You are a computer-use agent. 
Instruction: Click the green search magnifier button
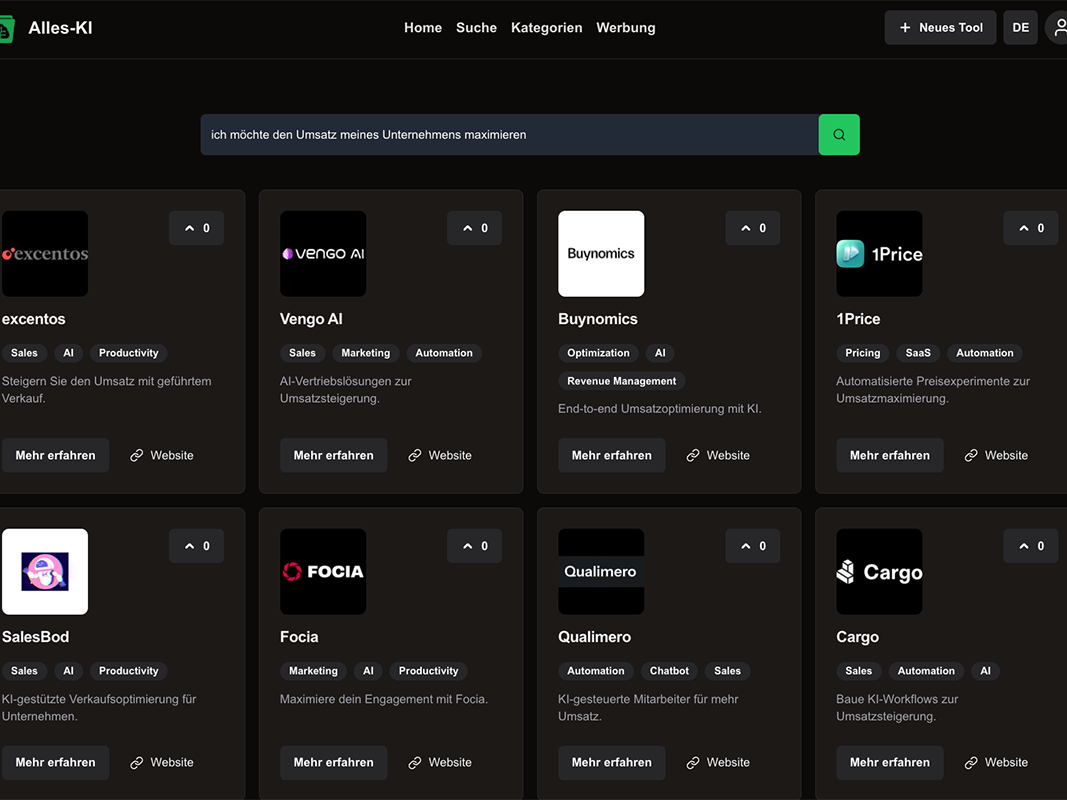838,135
